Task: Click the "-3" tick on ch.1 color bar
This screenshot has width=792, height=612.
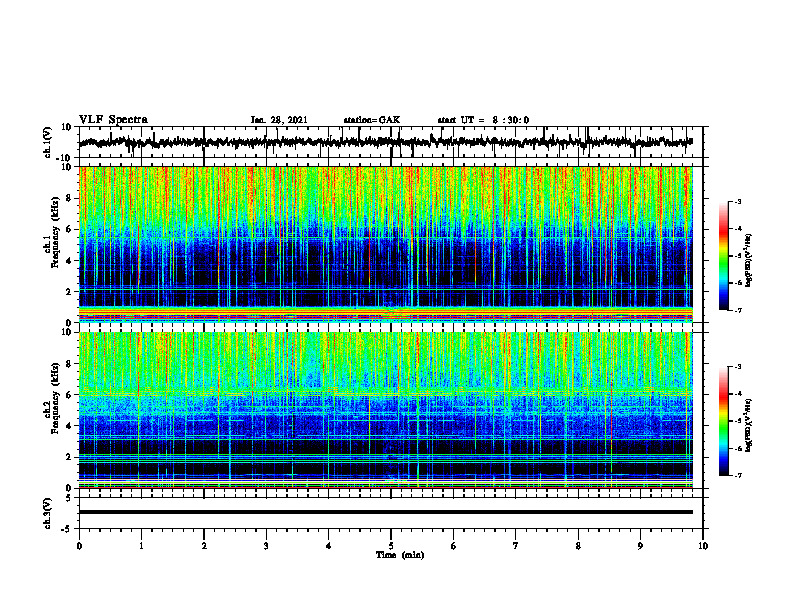Action: 738,202
